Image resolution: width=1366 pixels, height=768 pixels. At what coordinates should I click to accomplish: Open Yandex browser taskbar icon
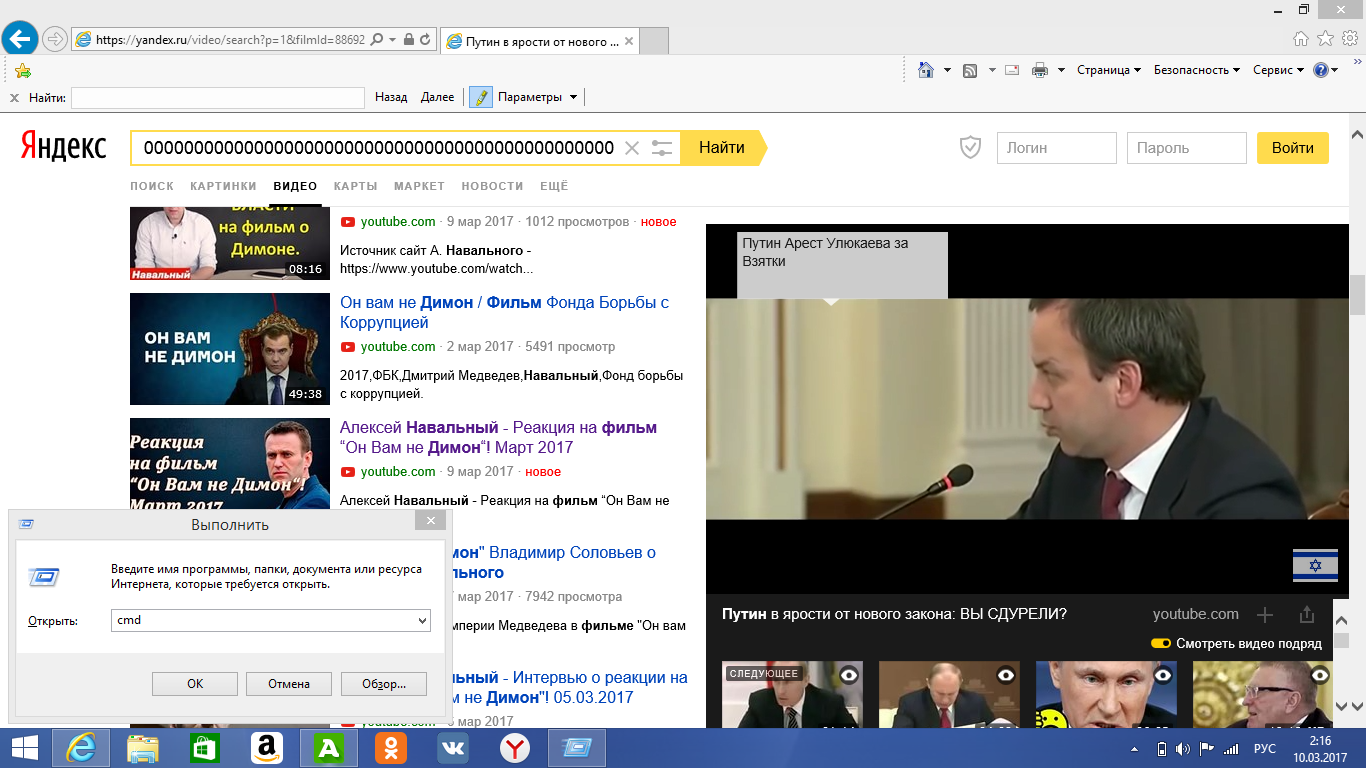click(515, 748)
